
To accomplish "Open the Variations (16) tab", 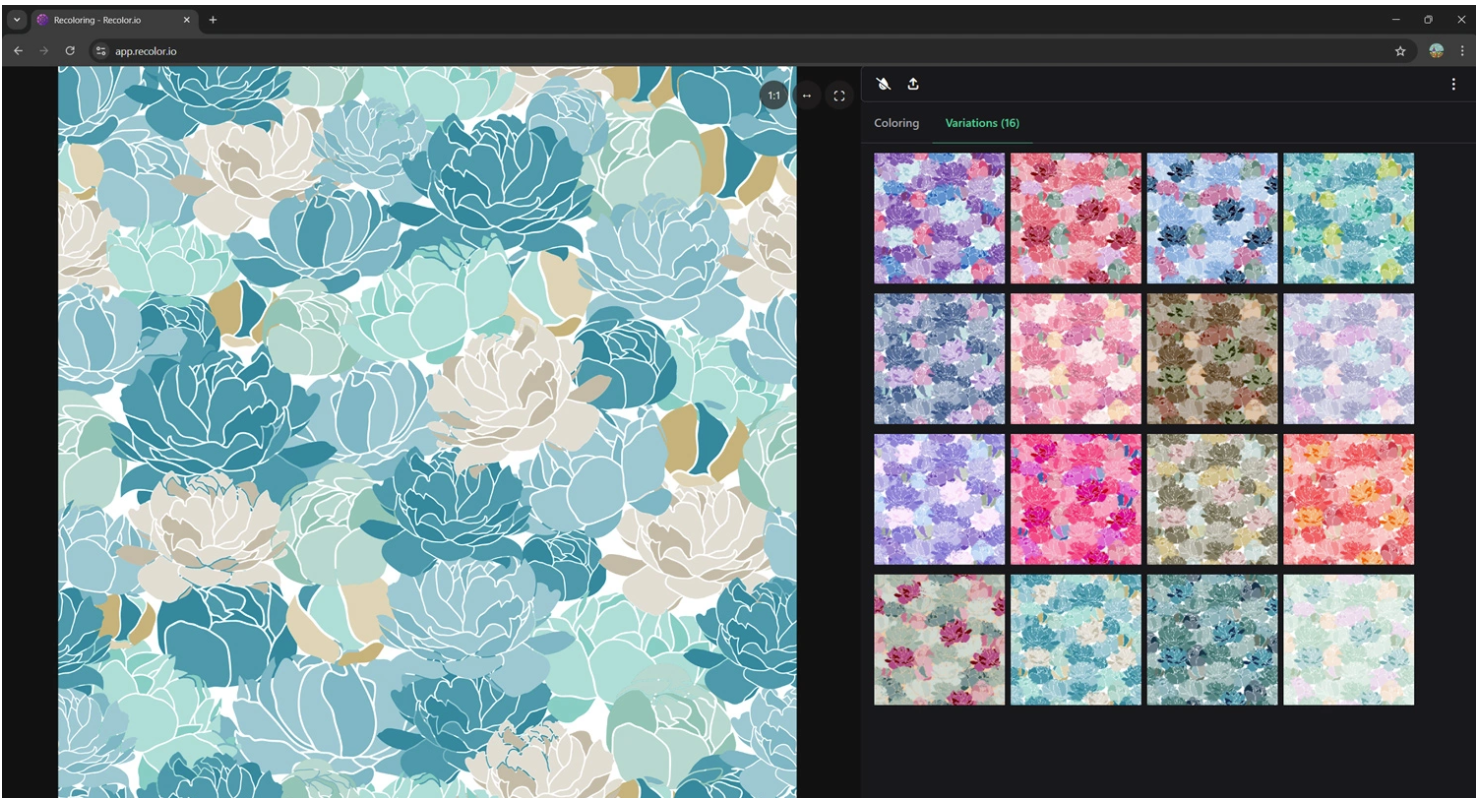I will pos(982,123).
